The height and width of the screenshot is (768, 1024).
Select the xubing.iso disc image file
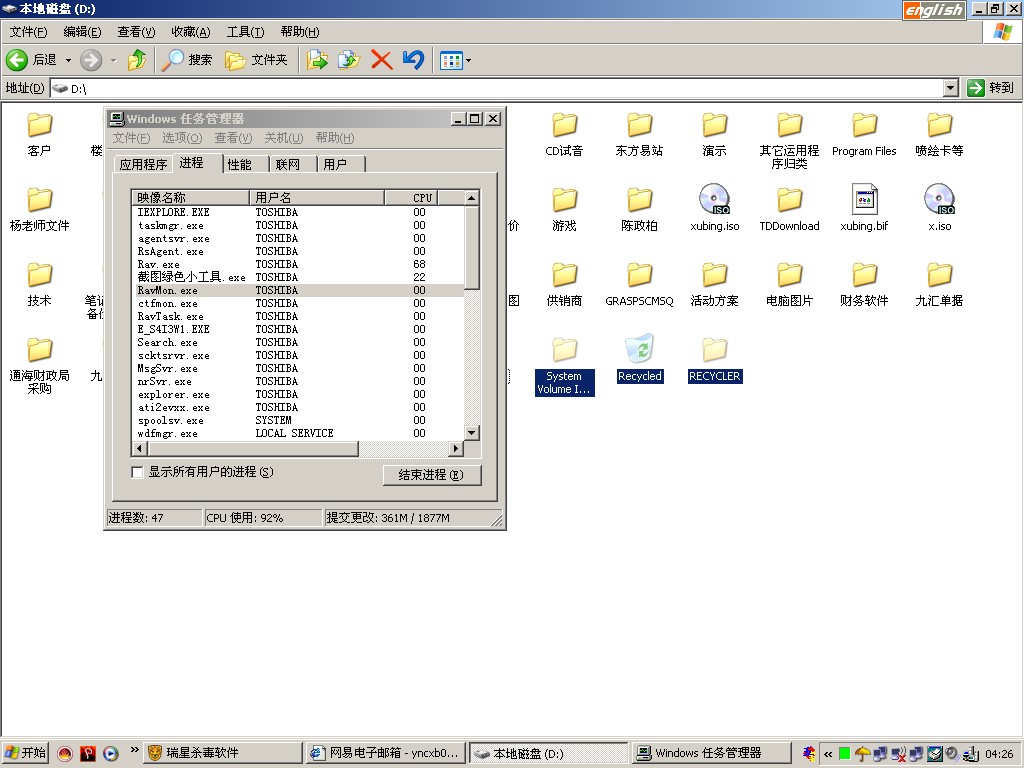[714, 201]
